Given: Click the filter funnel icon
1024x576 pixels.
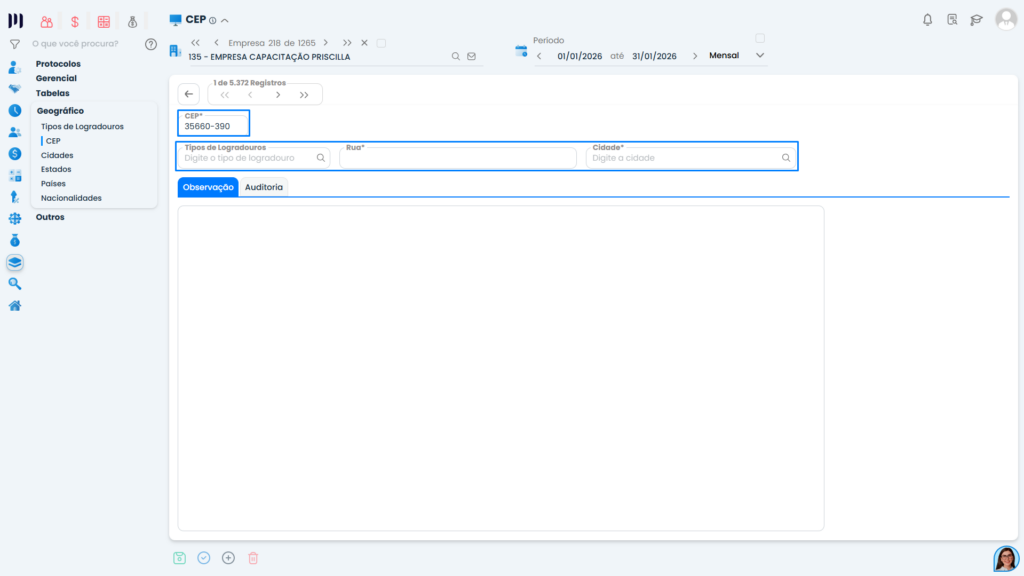Looking at the screenshot, I should 14,44.
